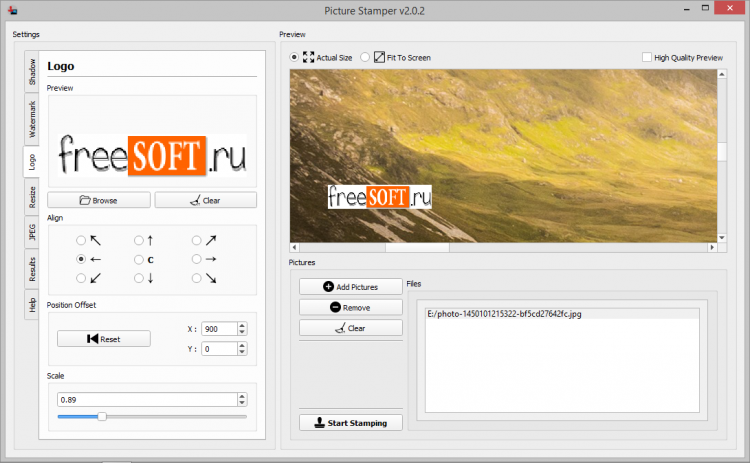Decrease the Scale value with down arrow
750x463 pixels.
pos(242,403)
